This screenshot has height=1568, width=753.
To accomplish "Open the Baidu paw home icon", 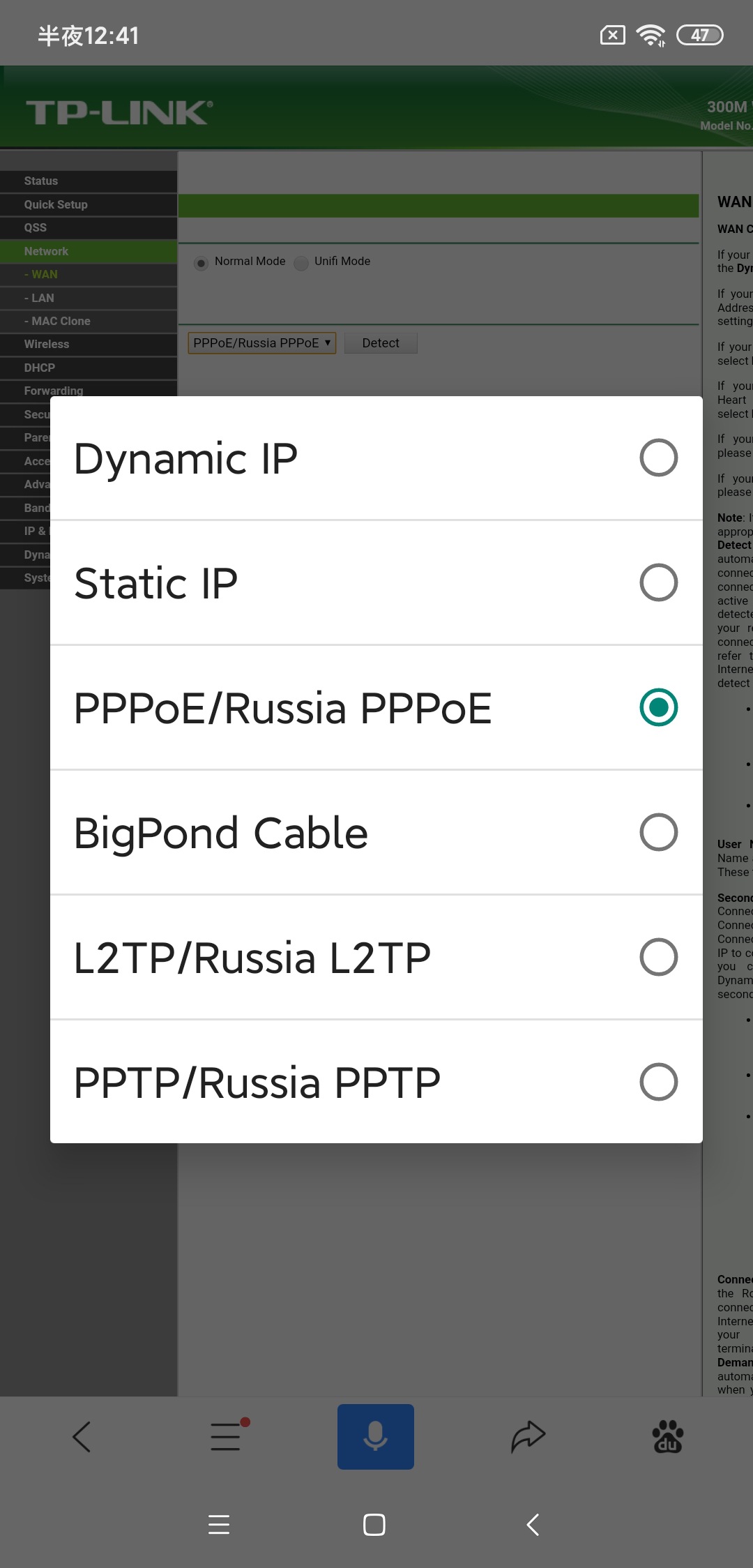I will pos(667,1436).
